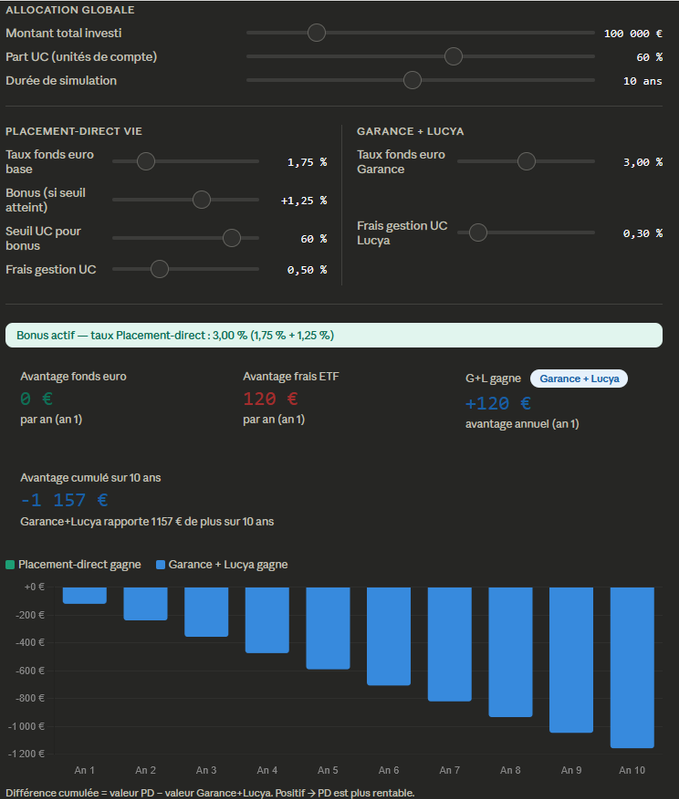The height and width of the screenshot is (799, 679).
Task: Click the An 1 chart bar
Action: pos(85,596)
